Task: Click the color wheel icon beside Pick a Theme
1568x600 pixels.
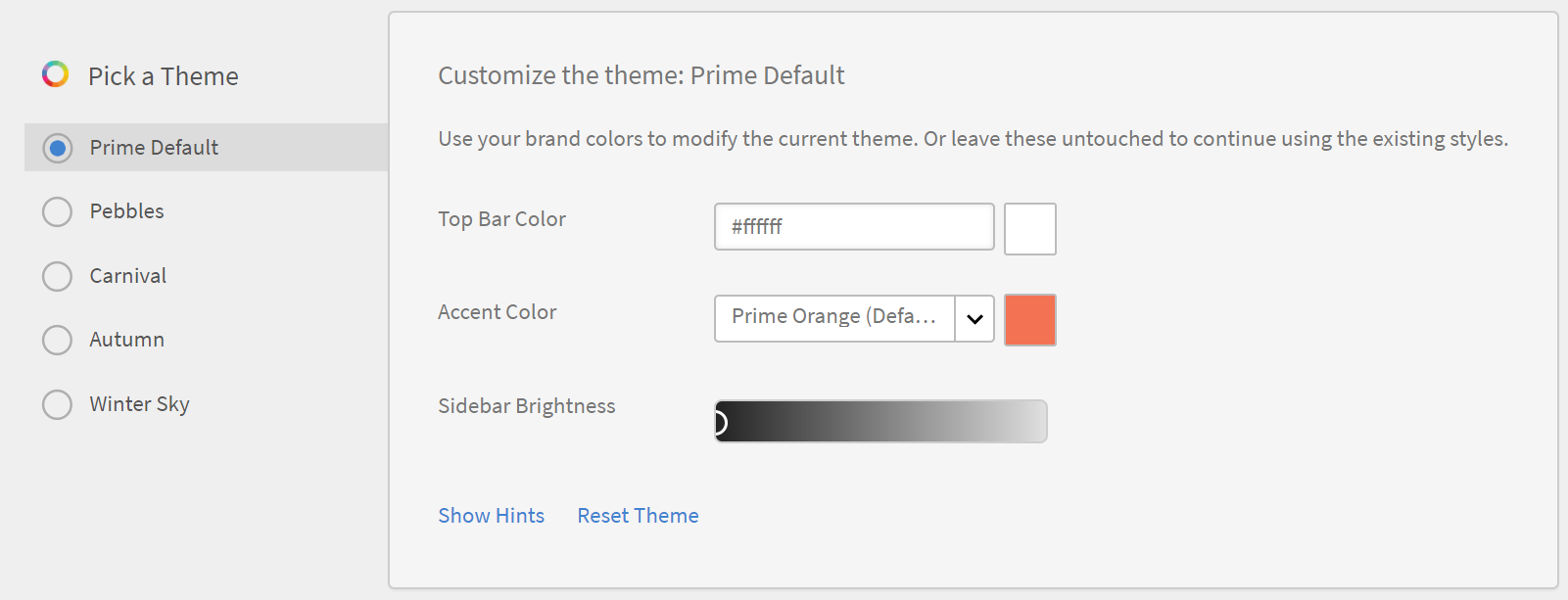Action: 56,74
